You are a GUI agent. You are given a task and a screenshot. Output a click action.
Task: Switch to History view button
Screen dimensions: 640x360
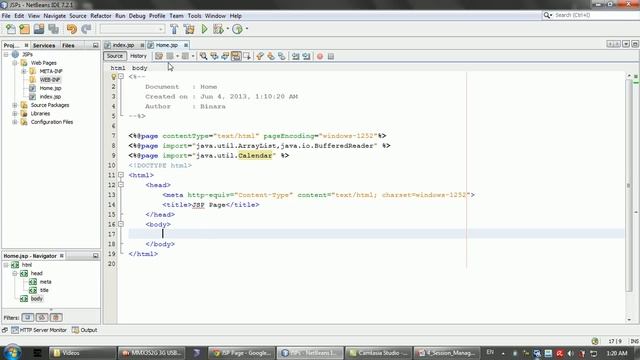pyautogui.click(x=138, y=56)
